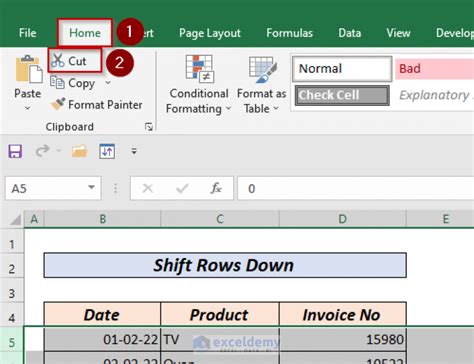Image resolution: width=474 pixels, height=364 pixels.
Task: Switch to the Home ribbon tab
Action: [x=85, y=33]
